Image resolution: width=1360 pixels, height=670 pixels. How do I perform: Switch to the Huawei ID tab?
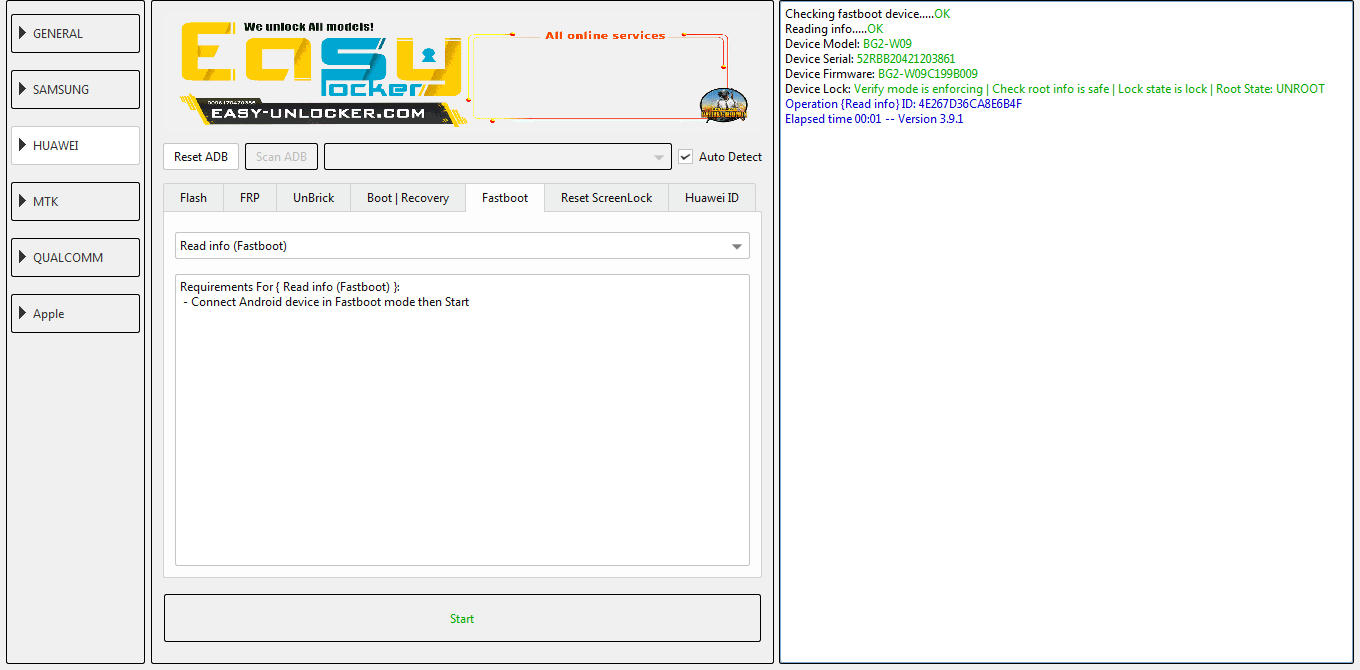(712, 197)
